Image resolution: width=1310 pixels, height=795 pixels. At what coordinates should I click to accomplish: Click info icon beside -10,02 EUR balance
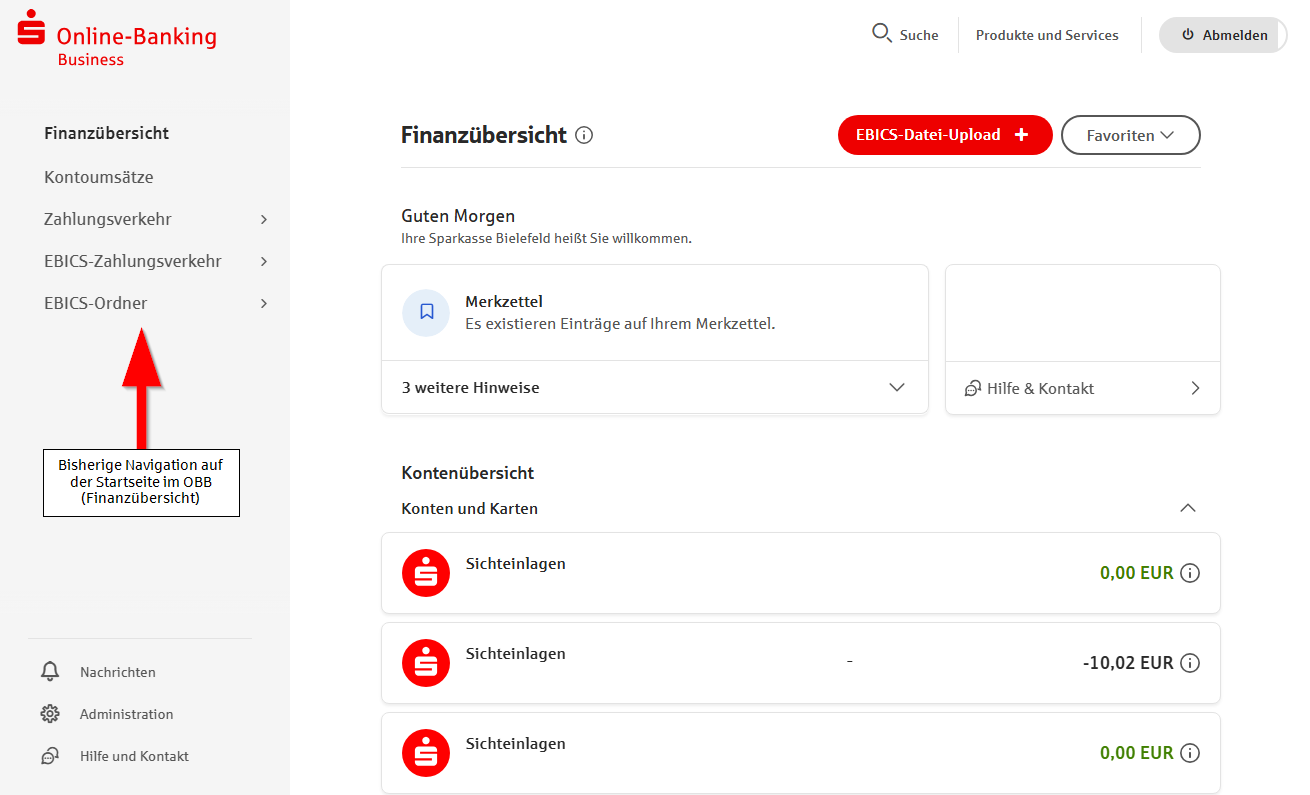pos(1189,663)
